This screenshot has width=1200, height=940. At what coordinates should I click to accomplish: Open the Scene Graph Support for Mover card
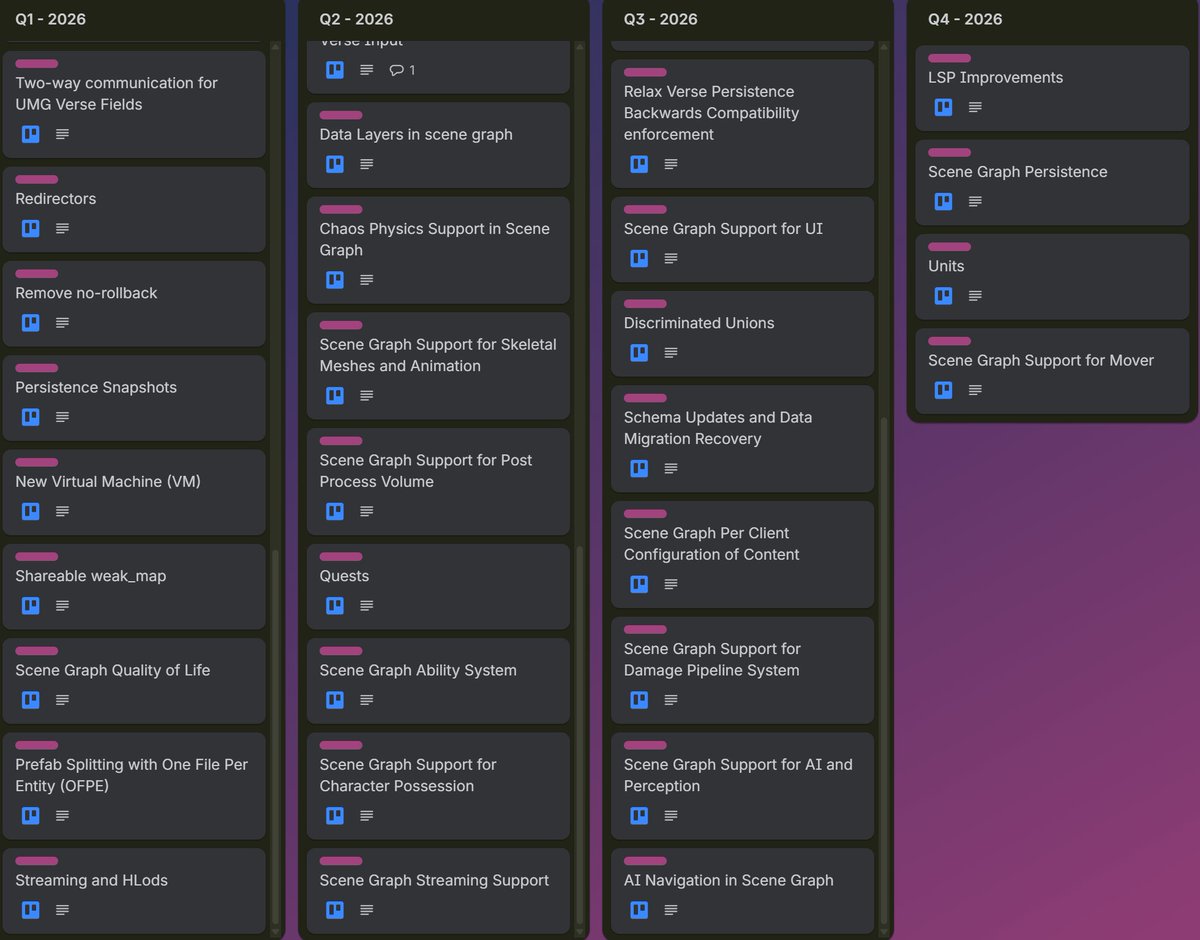[x=1052, y=371]
